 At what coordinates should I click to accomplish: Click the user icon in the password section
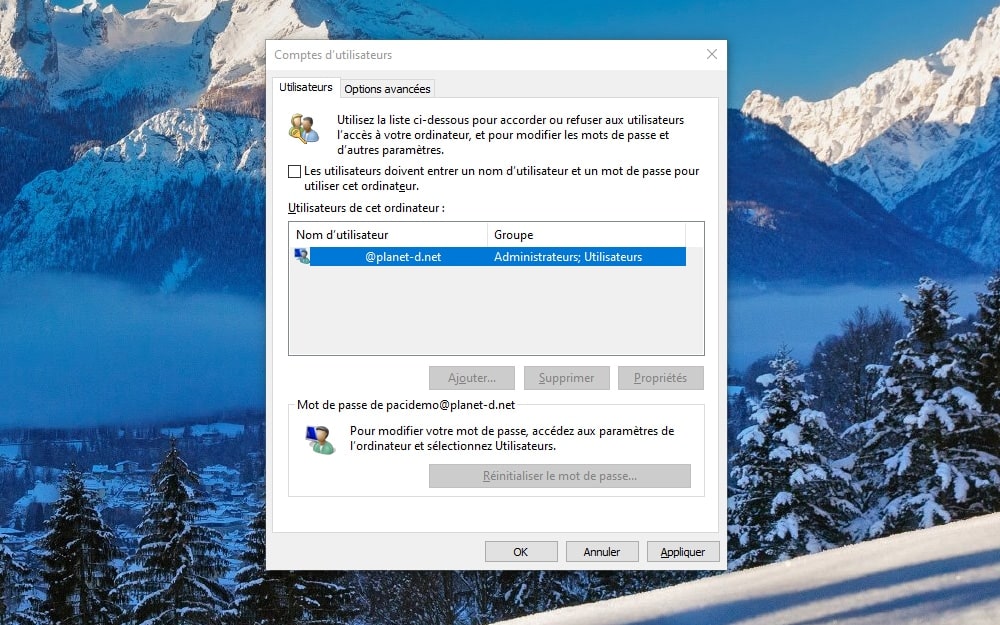[320, 439]
